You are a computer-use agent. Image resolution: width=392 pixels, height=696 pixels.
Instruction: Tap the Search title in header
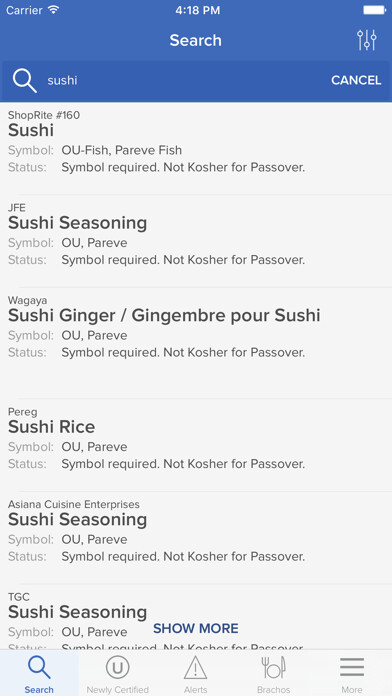tap(195, 40)
